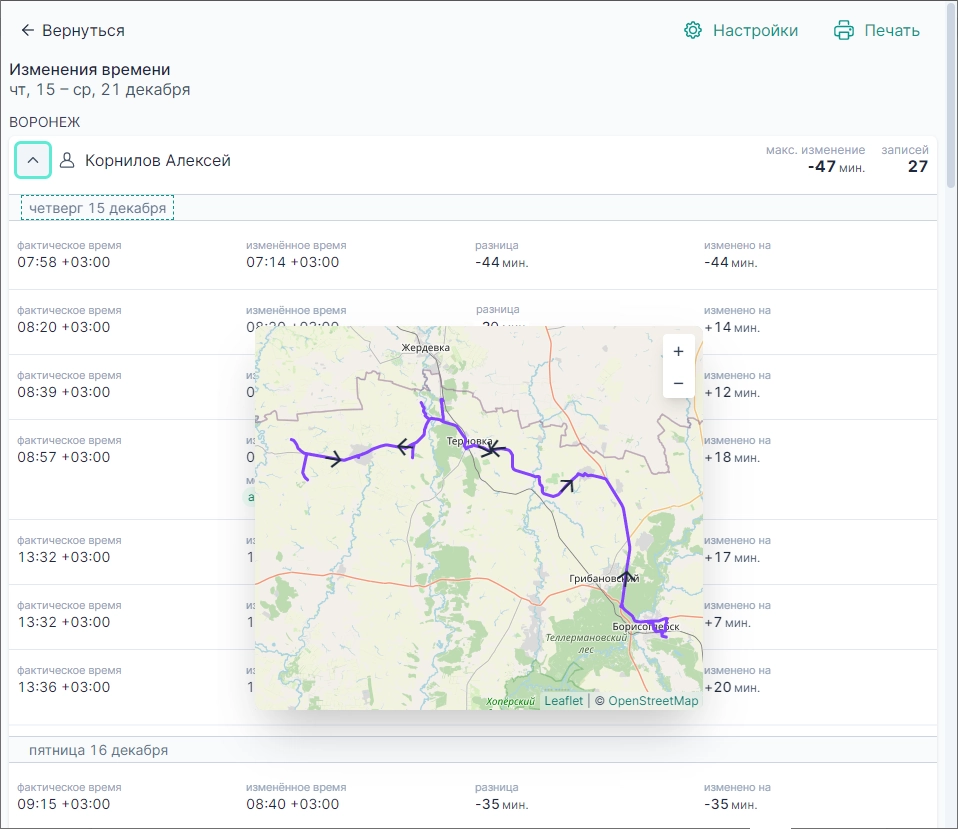Image resolution: width=958 pixels, height=829 pixels.
Task: Collapse the Корнилов Алексей section
Action: 33,160
